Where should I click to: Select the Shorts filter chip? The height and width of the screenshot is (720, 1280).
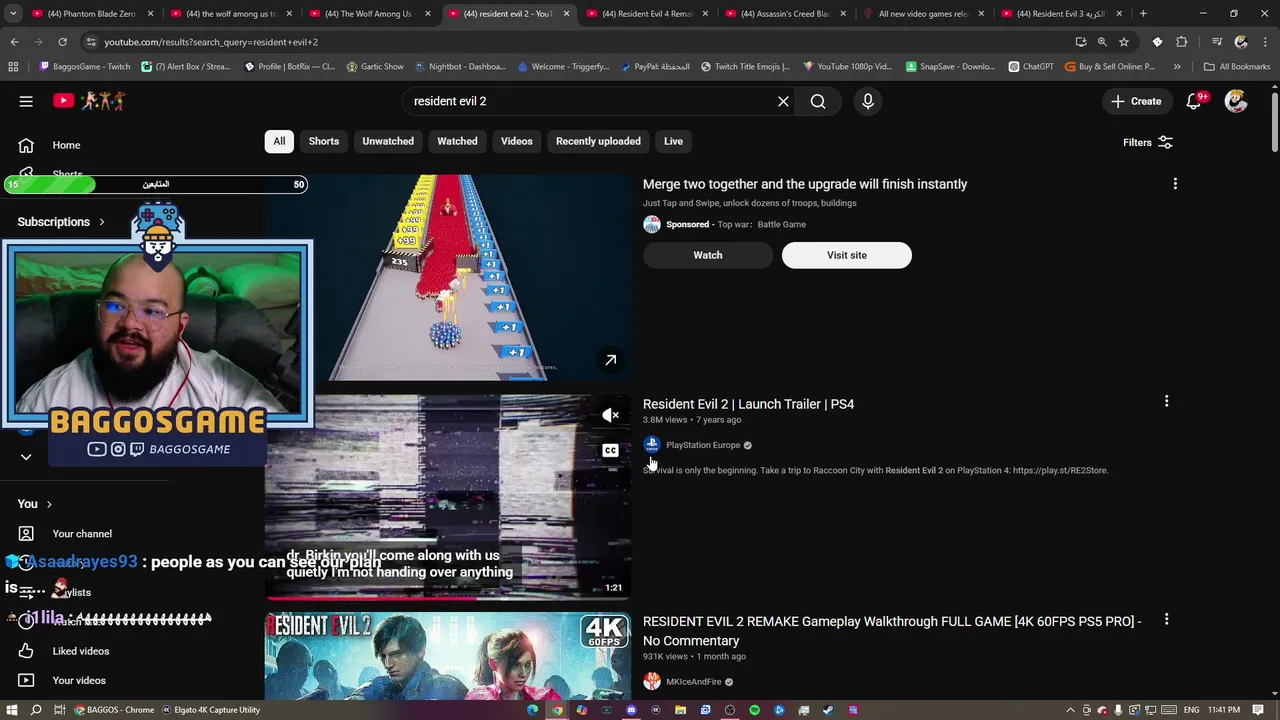323,141
